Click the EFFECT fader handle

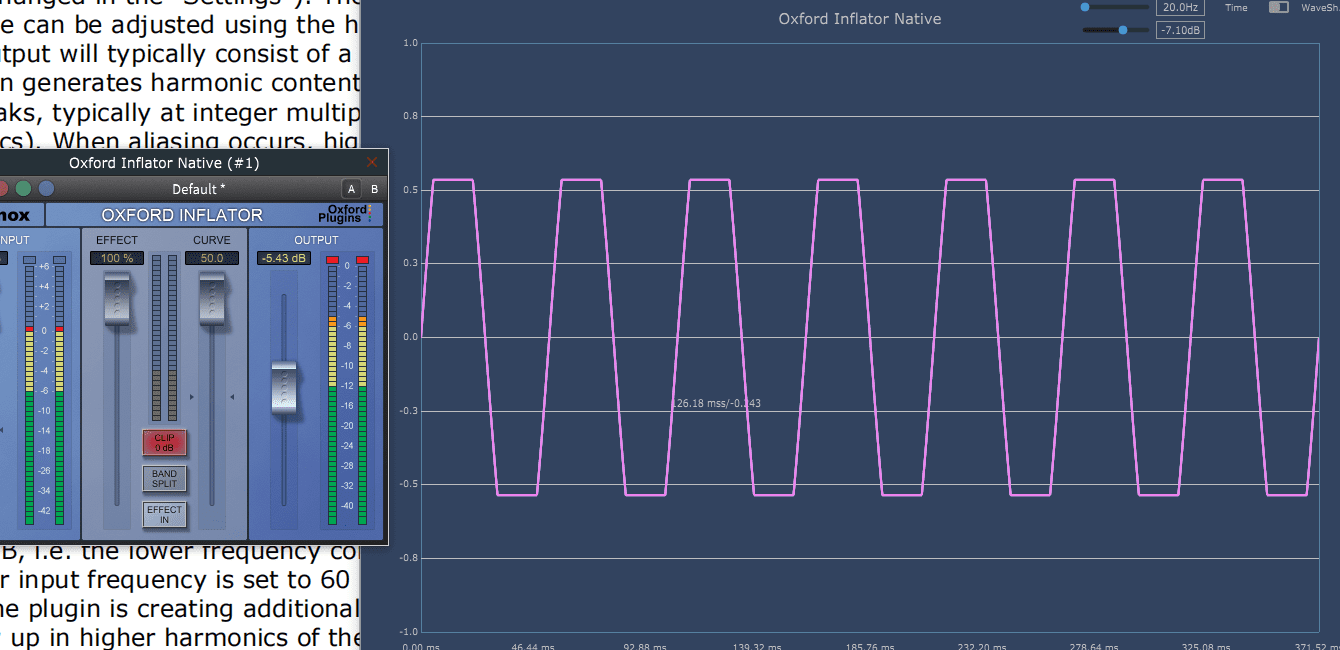point(117,301)
